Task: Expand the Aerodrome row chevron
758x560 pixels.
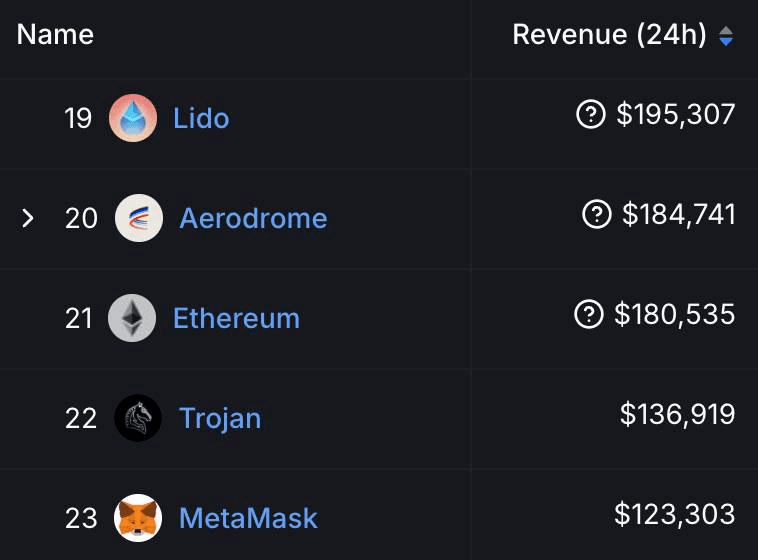Action: tap(28, 218)
